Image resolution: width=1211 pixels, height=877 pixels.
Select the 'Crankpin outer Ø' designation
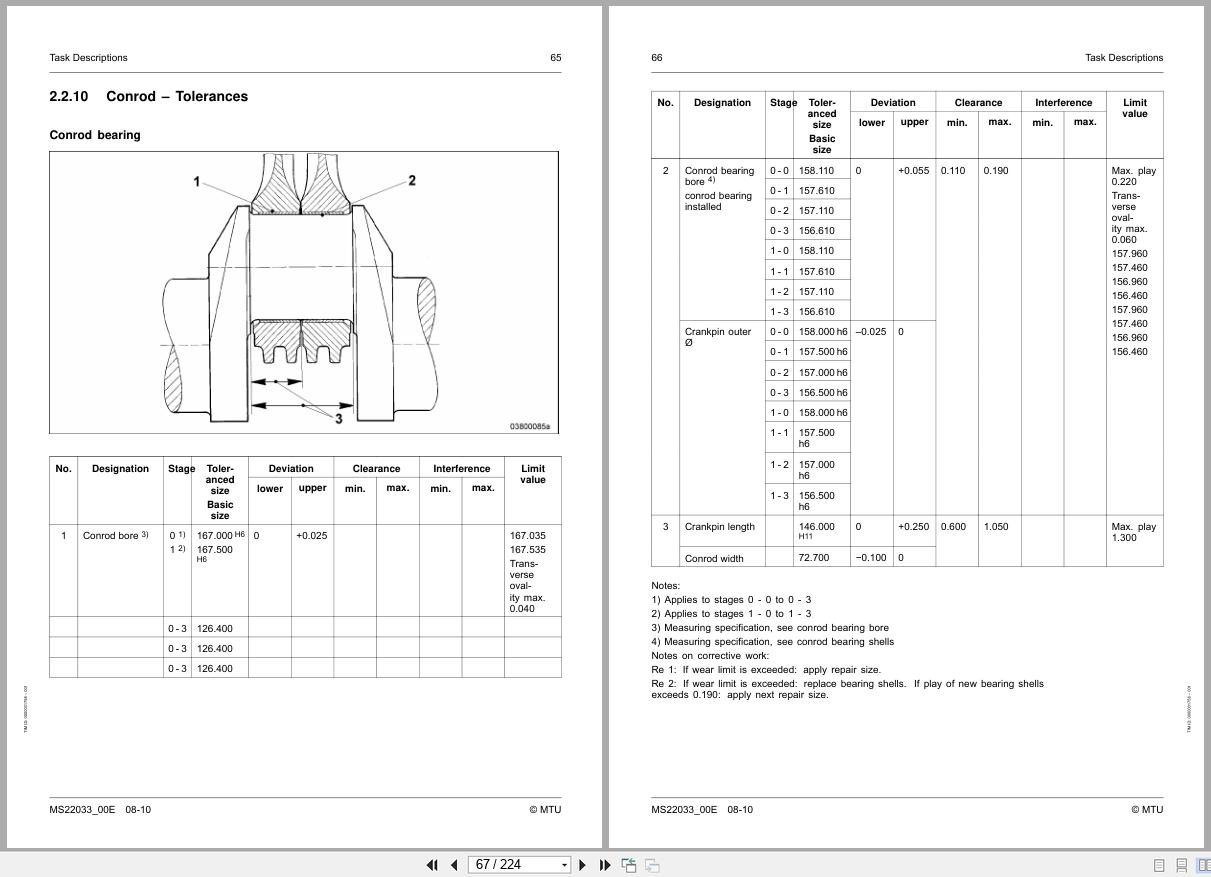717,337
